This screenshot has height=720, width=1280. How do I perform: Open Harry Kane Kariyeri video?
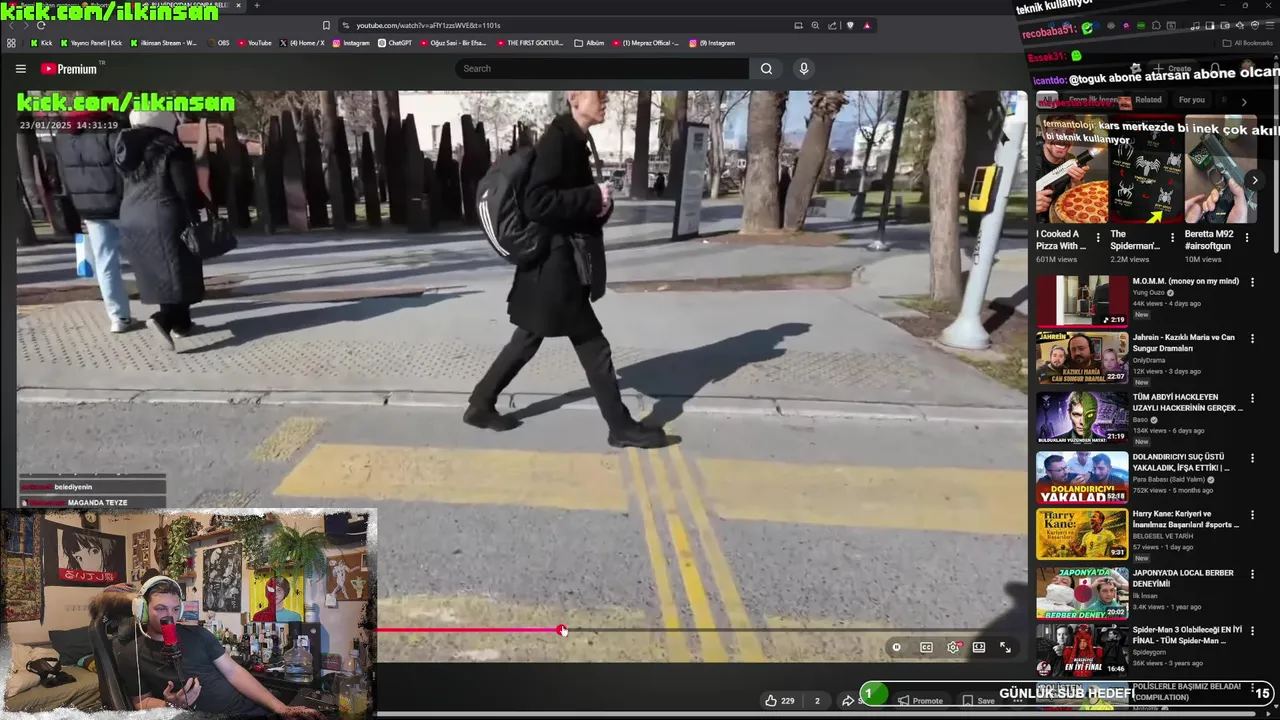(1186, 519)
